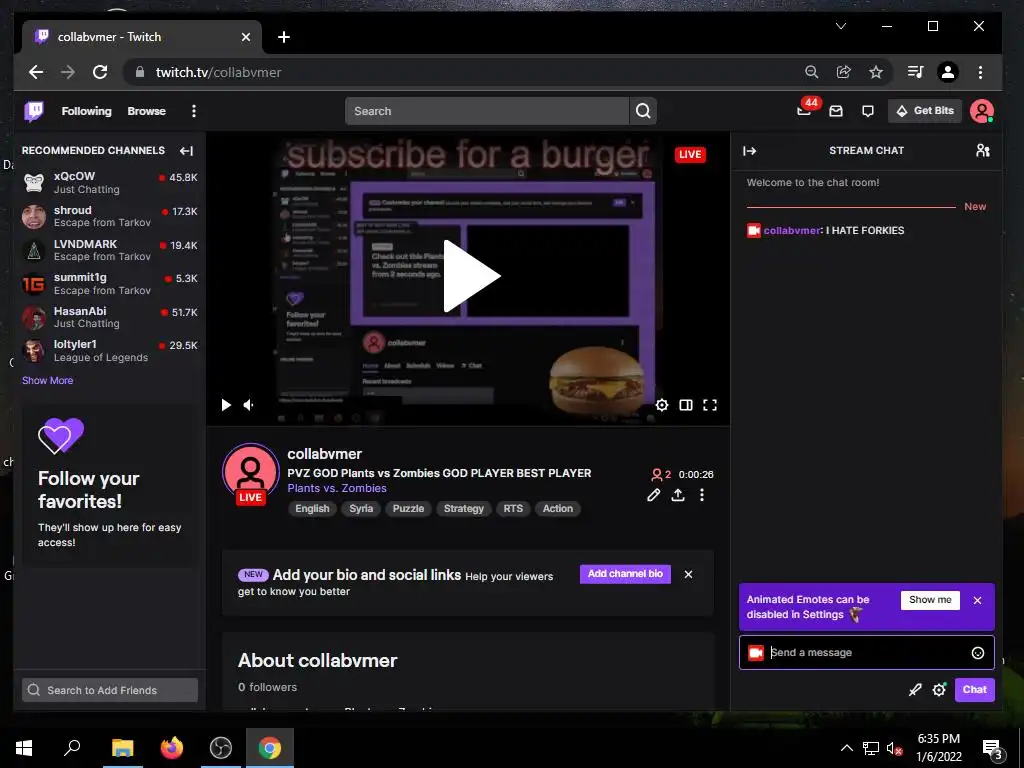Open the emote picker smiley icon
Image resolution: width=1024 pixels, height=768 pixels.
coord(978,653)
